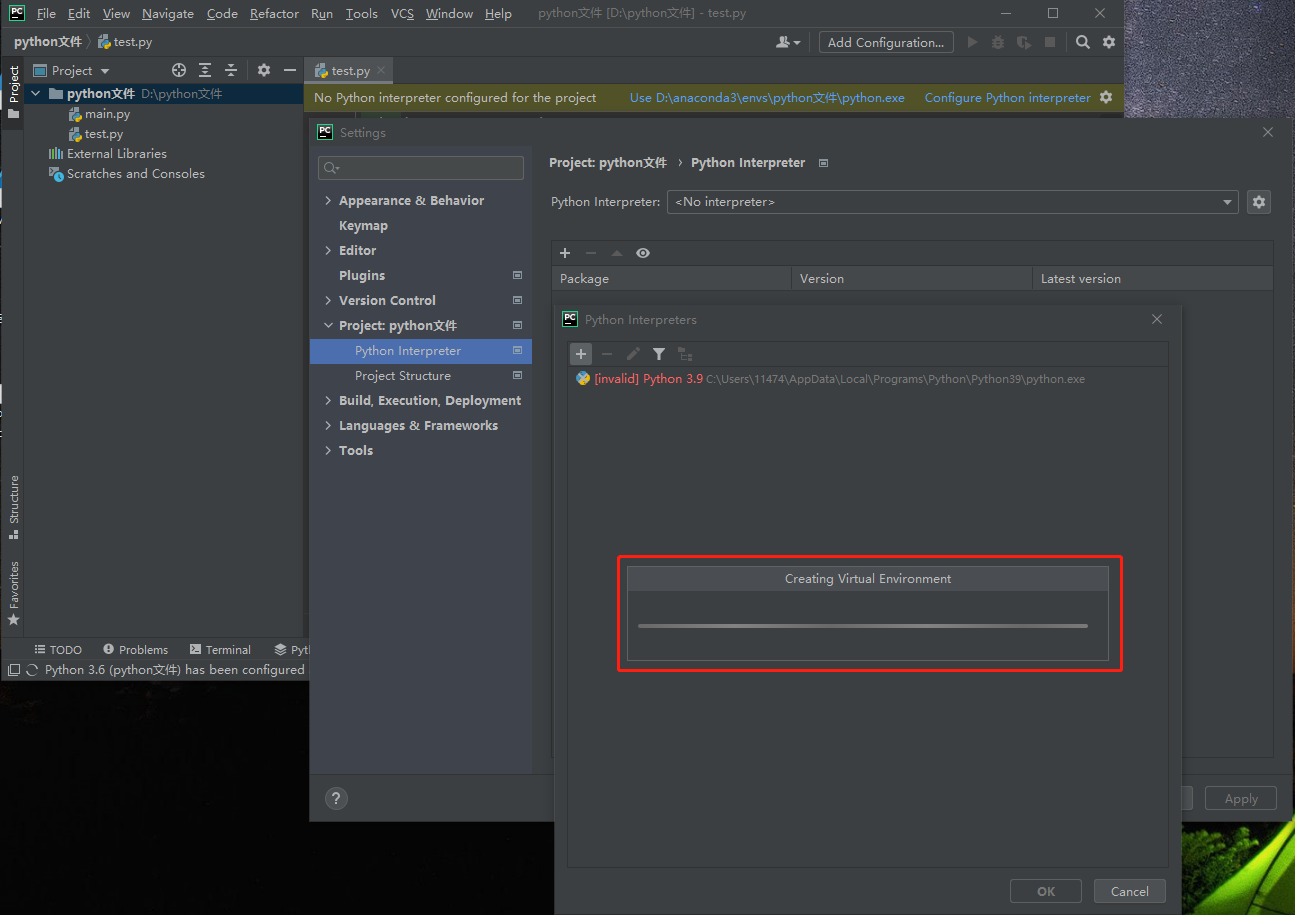Switch to the test.py editor tab
The width and height of the screenshot is (1295, 915).
point(350,71)
